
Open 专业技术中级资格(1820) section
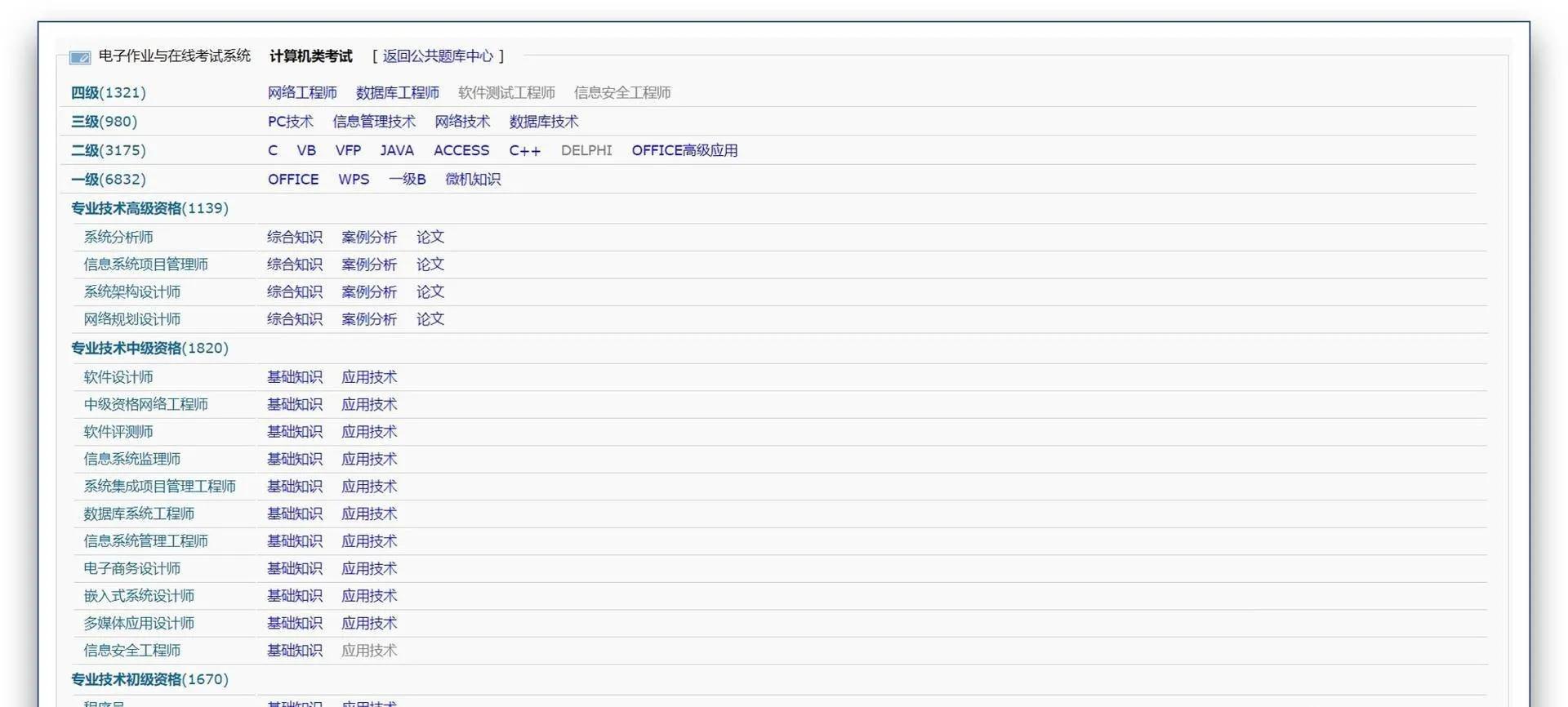tap(149, 348)
